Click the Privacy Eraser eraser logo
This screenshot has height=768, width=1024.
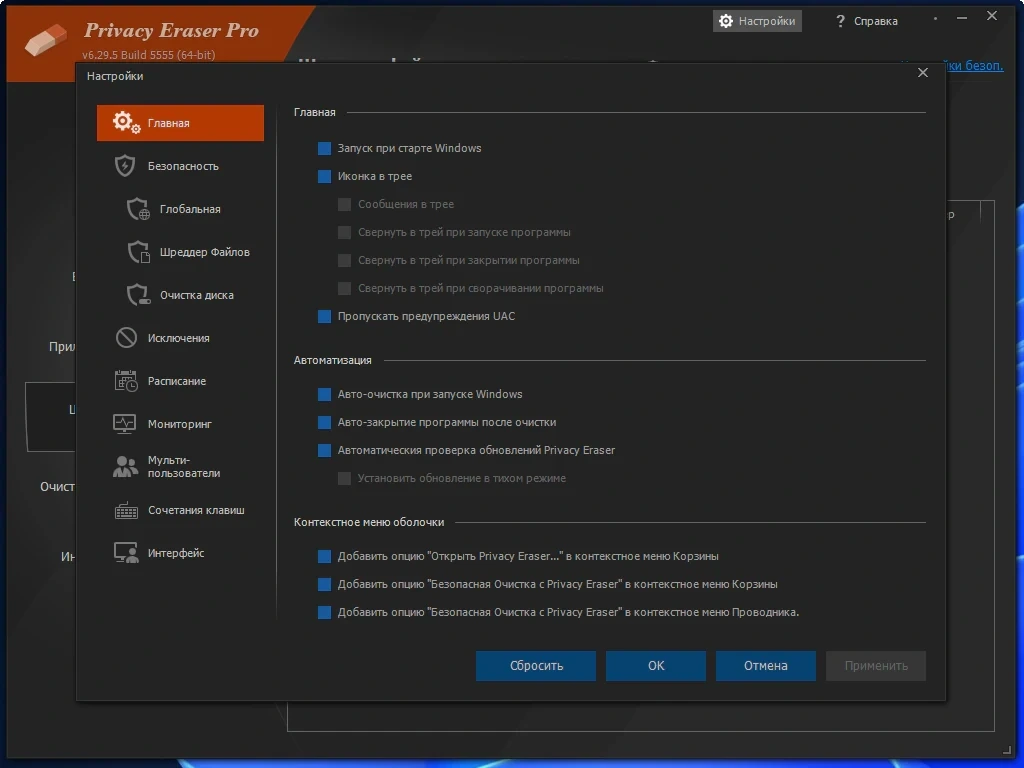[x=45, y=40]
